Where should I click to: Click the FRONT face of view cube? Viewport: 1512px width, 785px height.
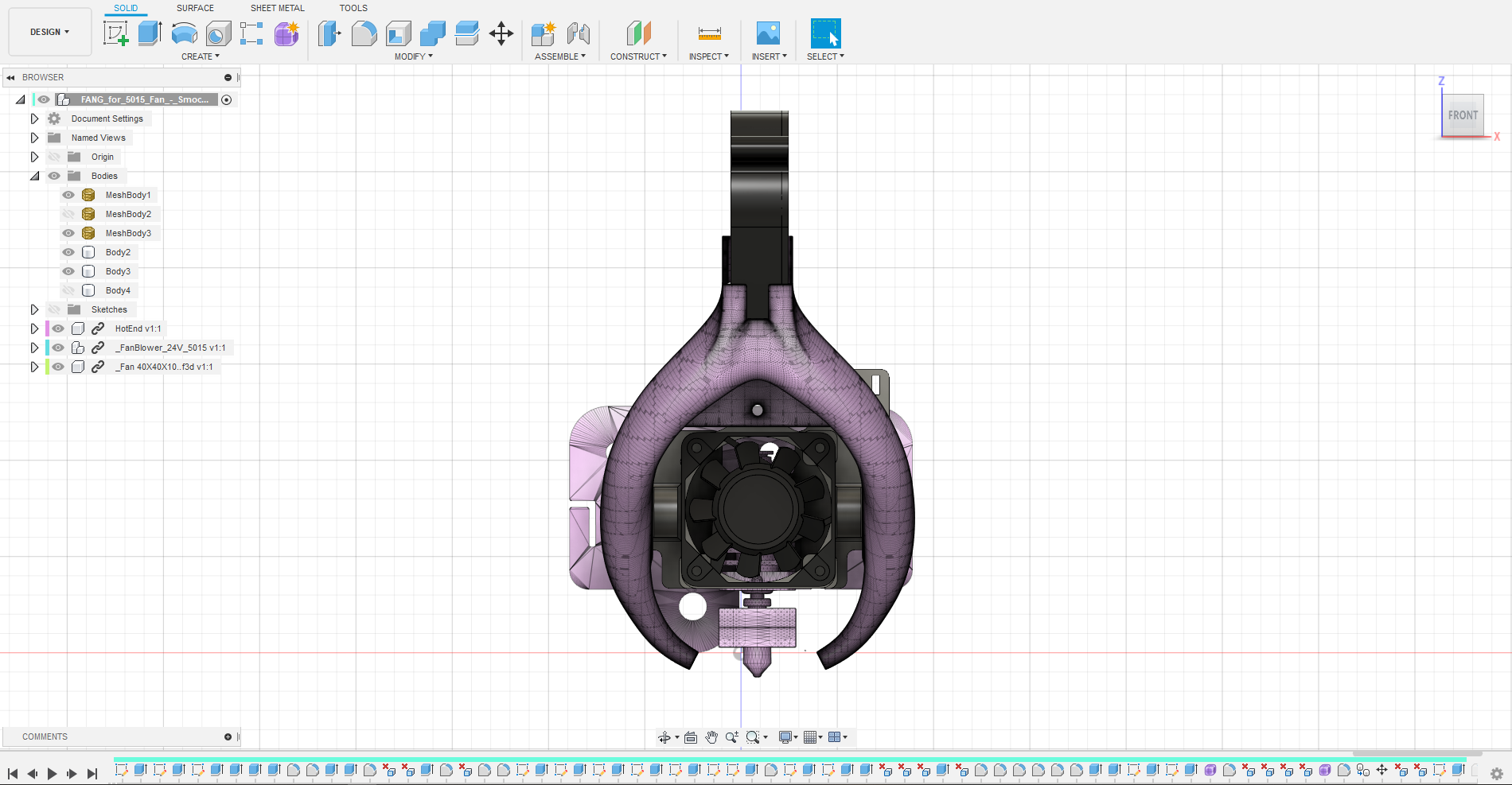[x=1463, y=115]
